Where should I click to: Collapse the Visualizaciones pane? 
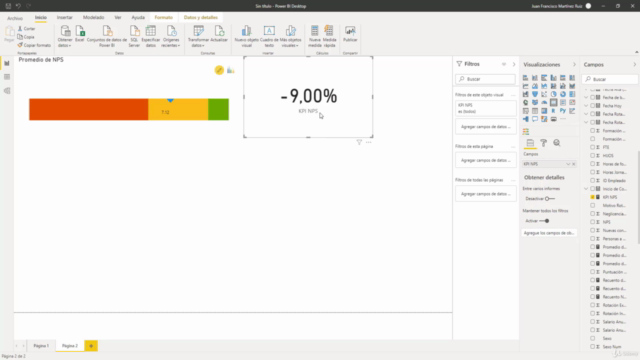(x=574, y=64)
